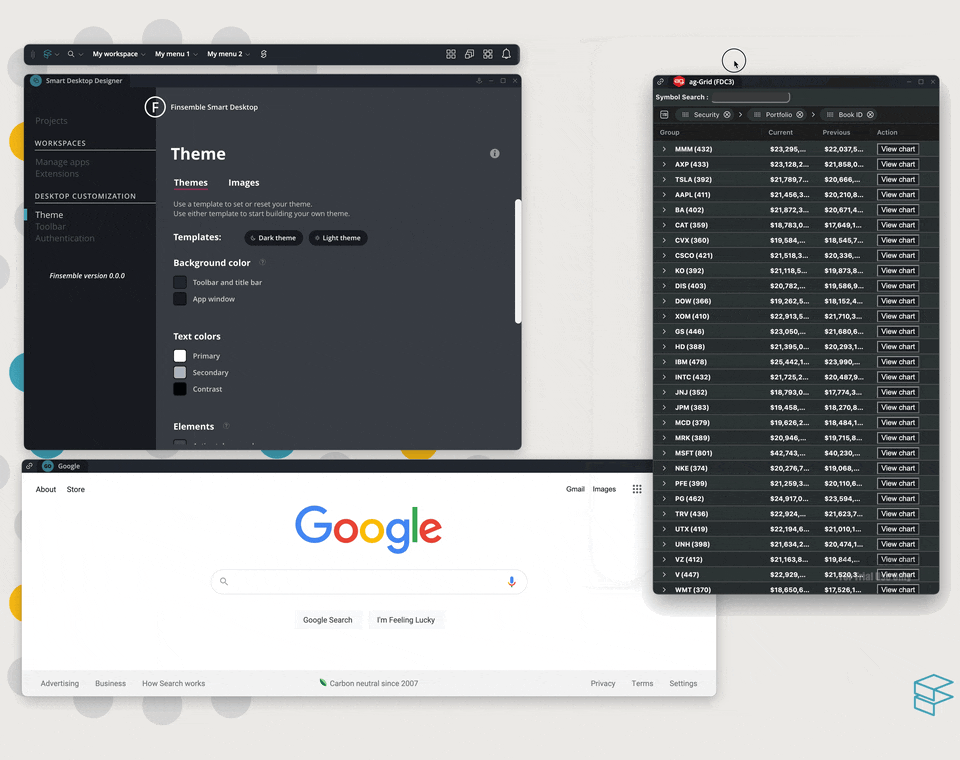Select Theme in the designer sidebar
Screen dimensions: 960x760
pyautogui.click(x=49, y=215)
